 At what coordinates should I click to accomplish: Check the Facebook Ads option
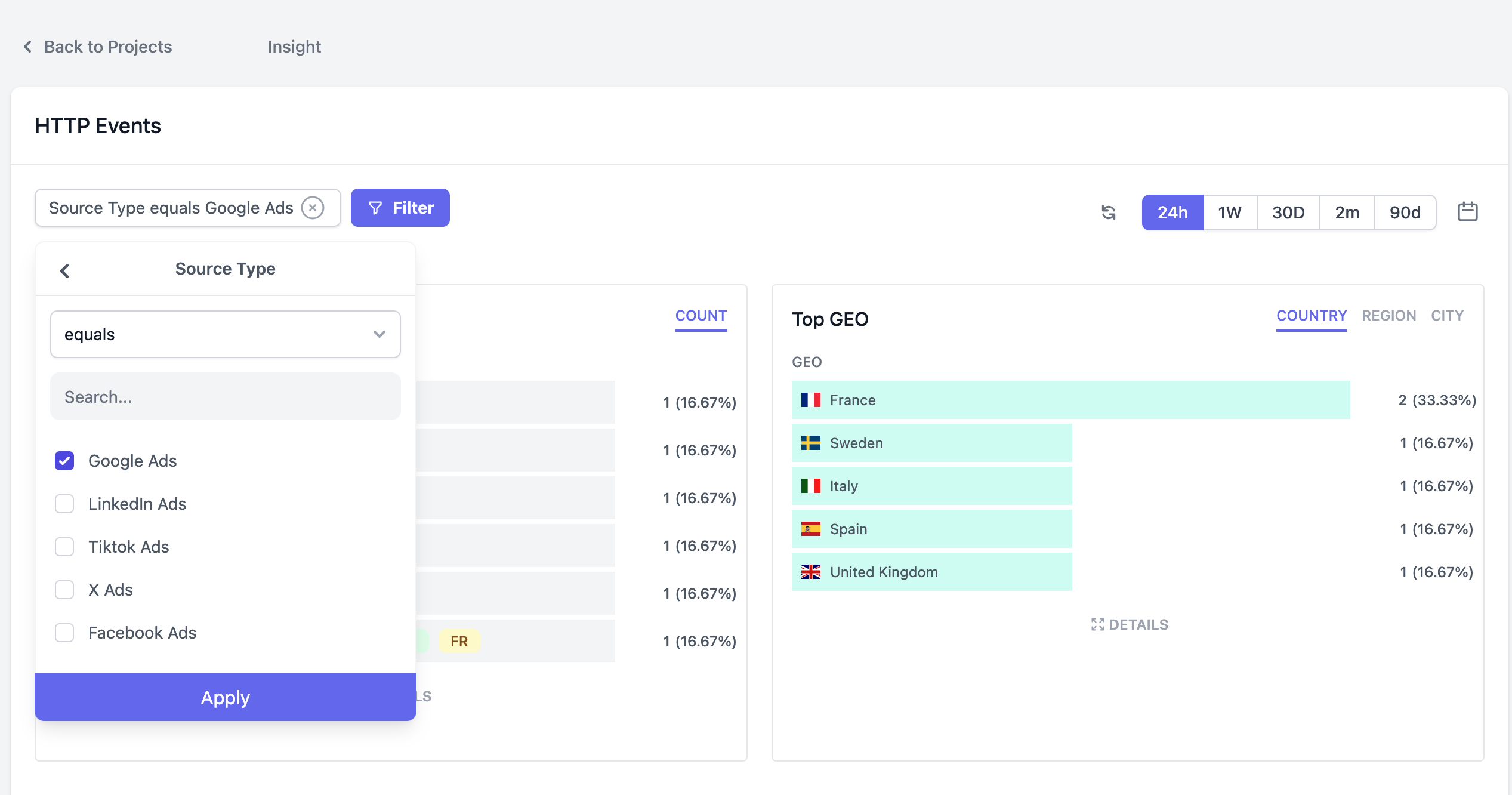click(x=64, y=633)
